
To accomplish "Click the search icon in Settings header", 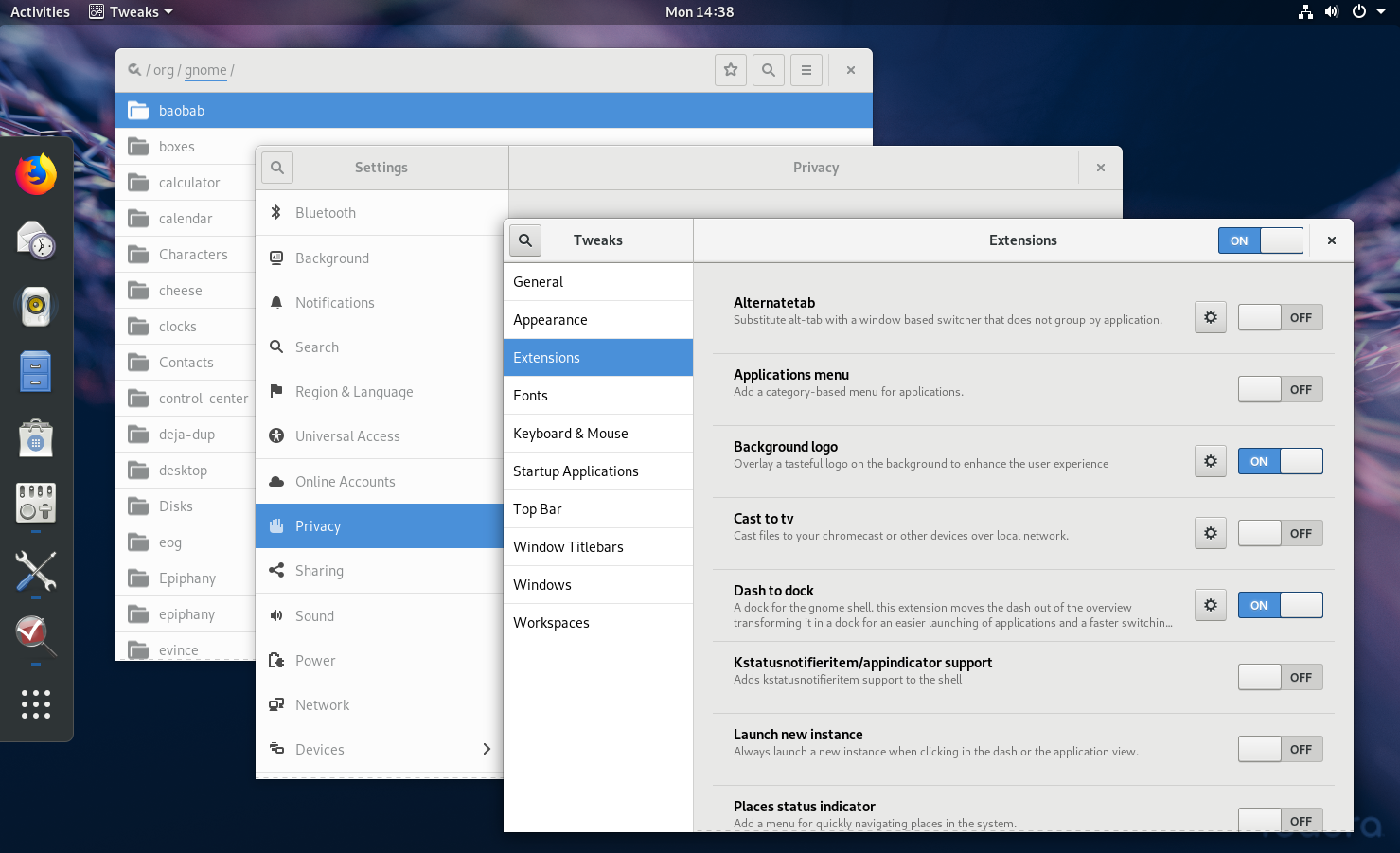I will pos(277,168).
